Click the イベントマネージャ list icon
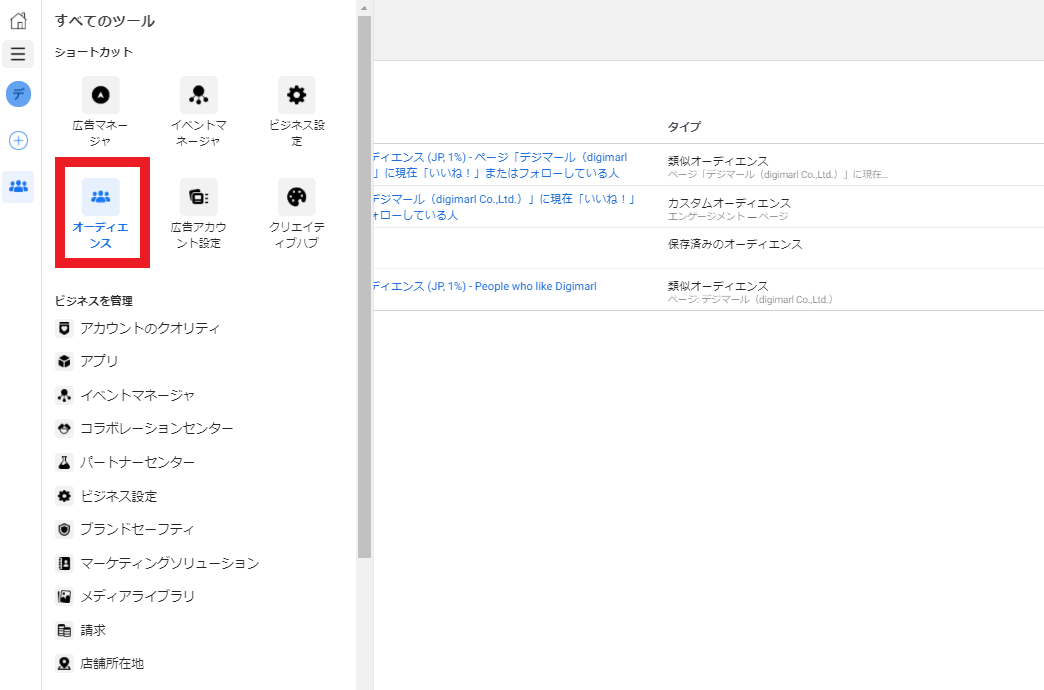The image size is (1044, 690). click(64, 396)
